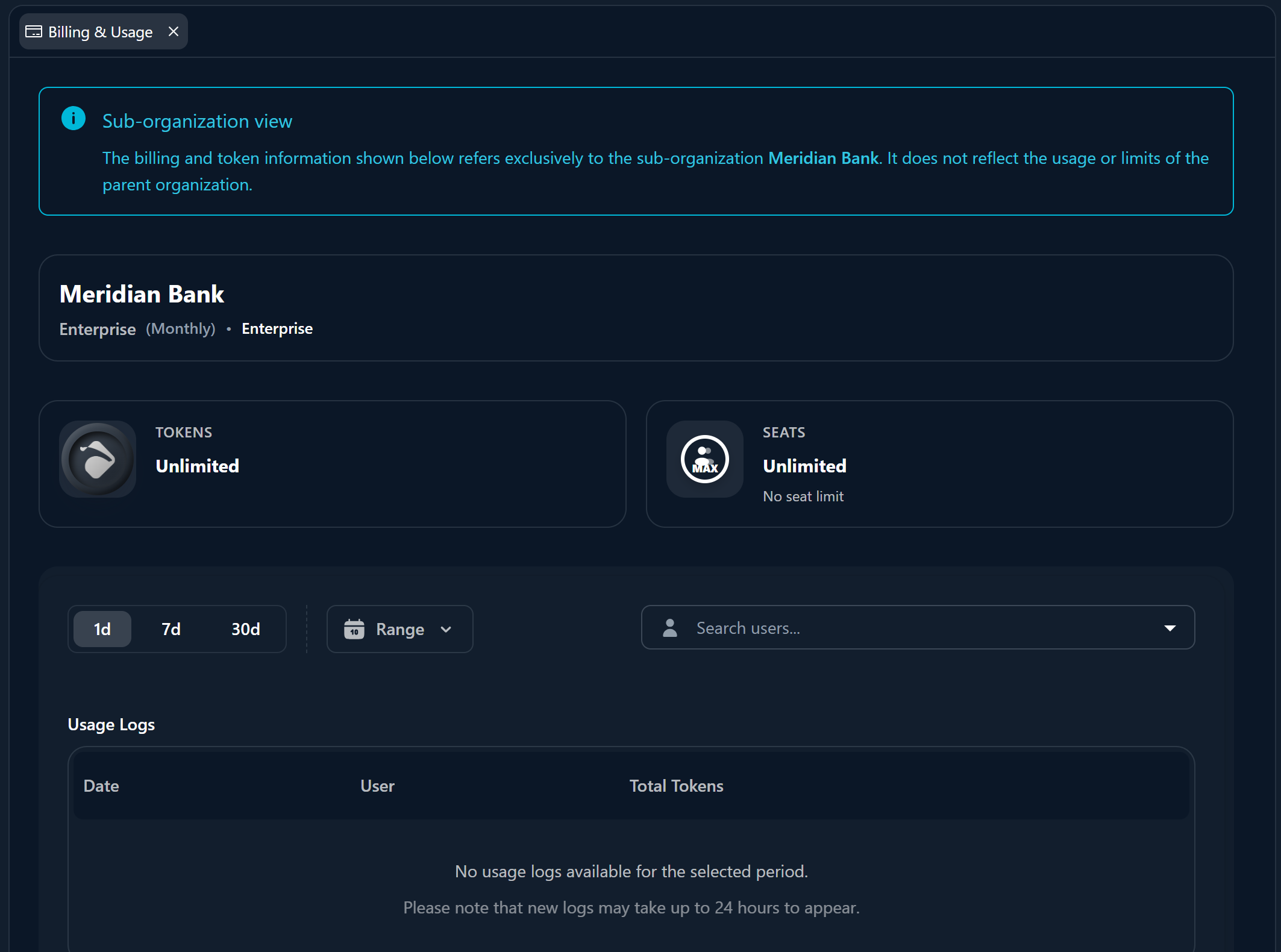1281x952 pixels.
Task: Open the Range date dropdown
Action: click(x=400, y=629)
